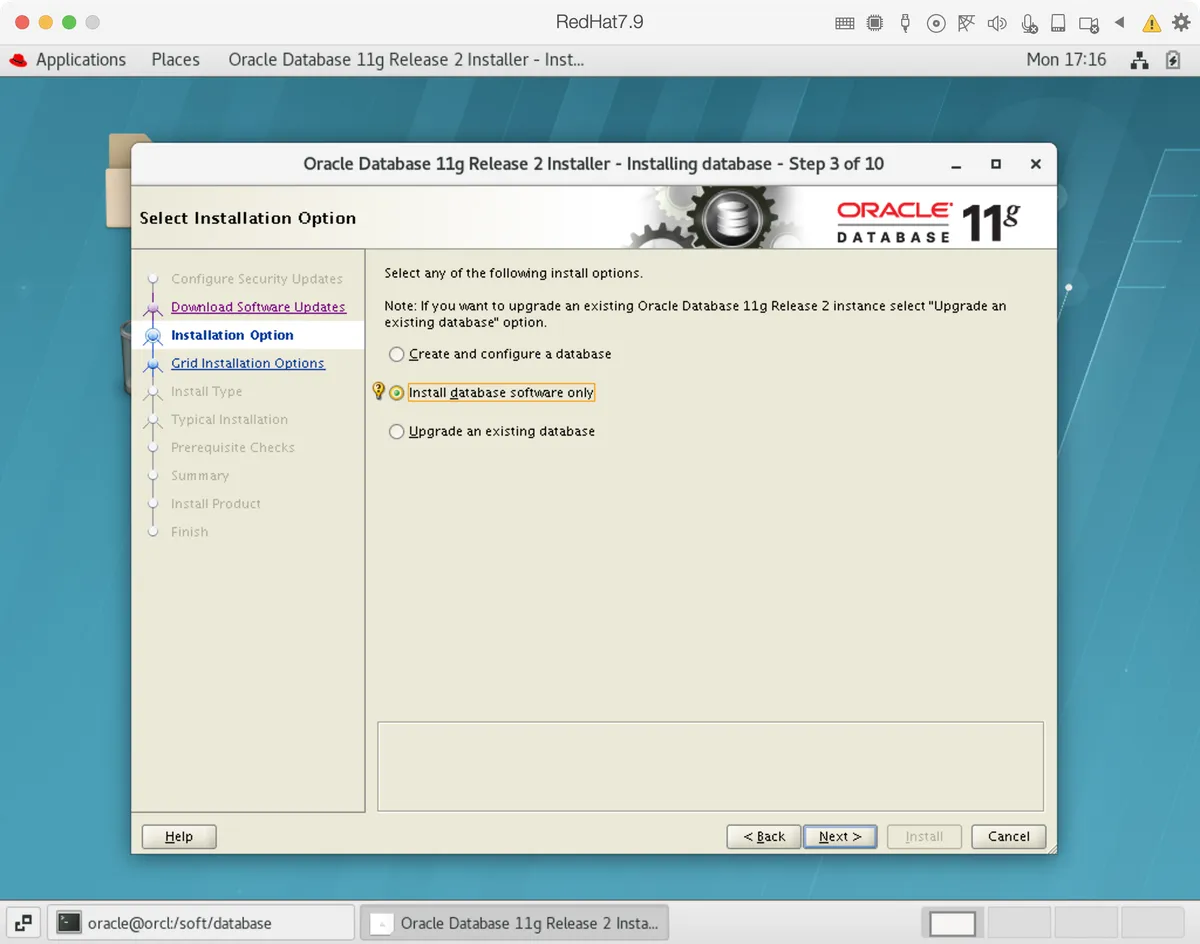Screen dimensions: 1200x944
Task: Click the processor status icon in the menu bar
Action: click(875, 22)
